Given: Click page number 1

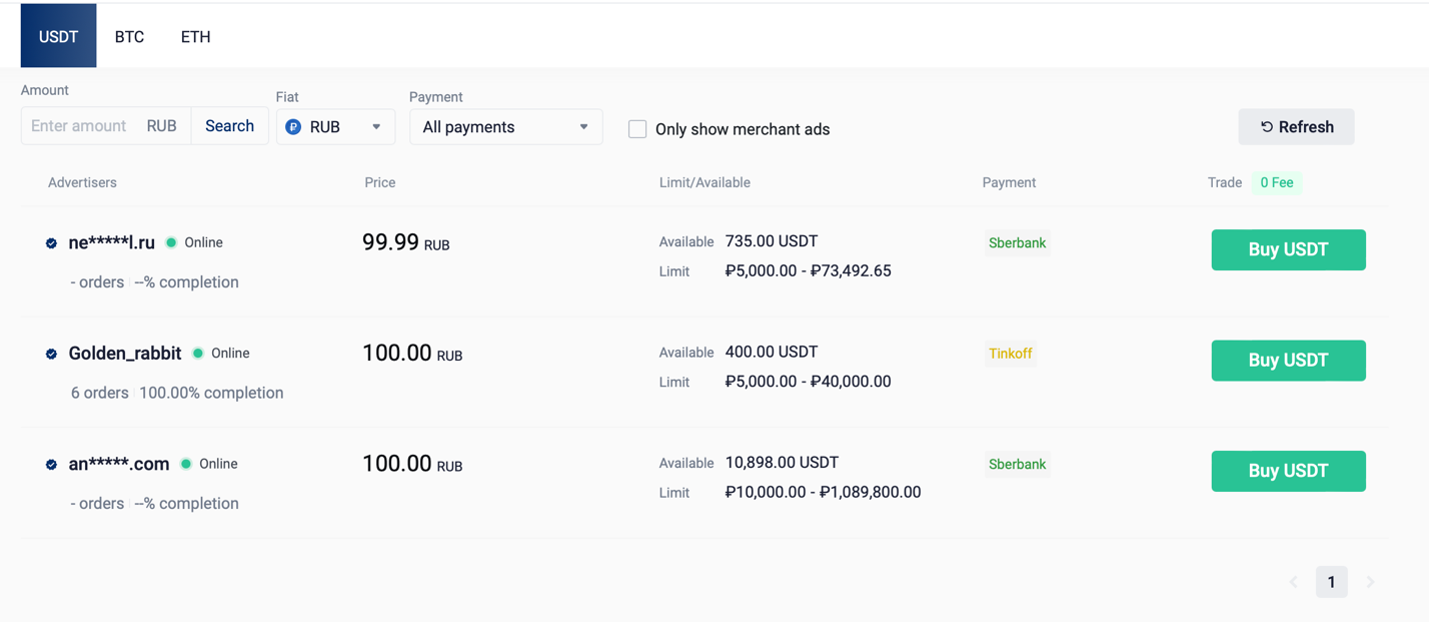Looking at the screenshot, I should 1331,582.
